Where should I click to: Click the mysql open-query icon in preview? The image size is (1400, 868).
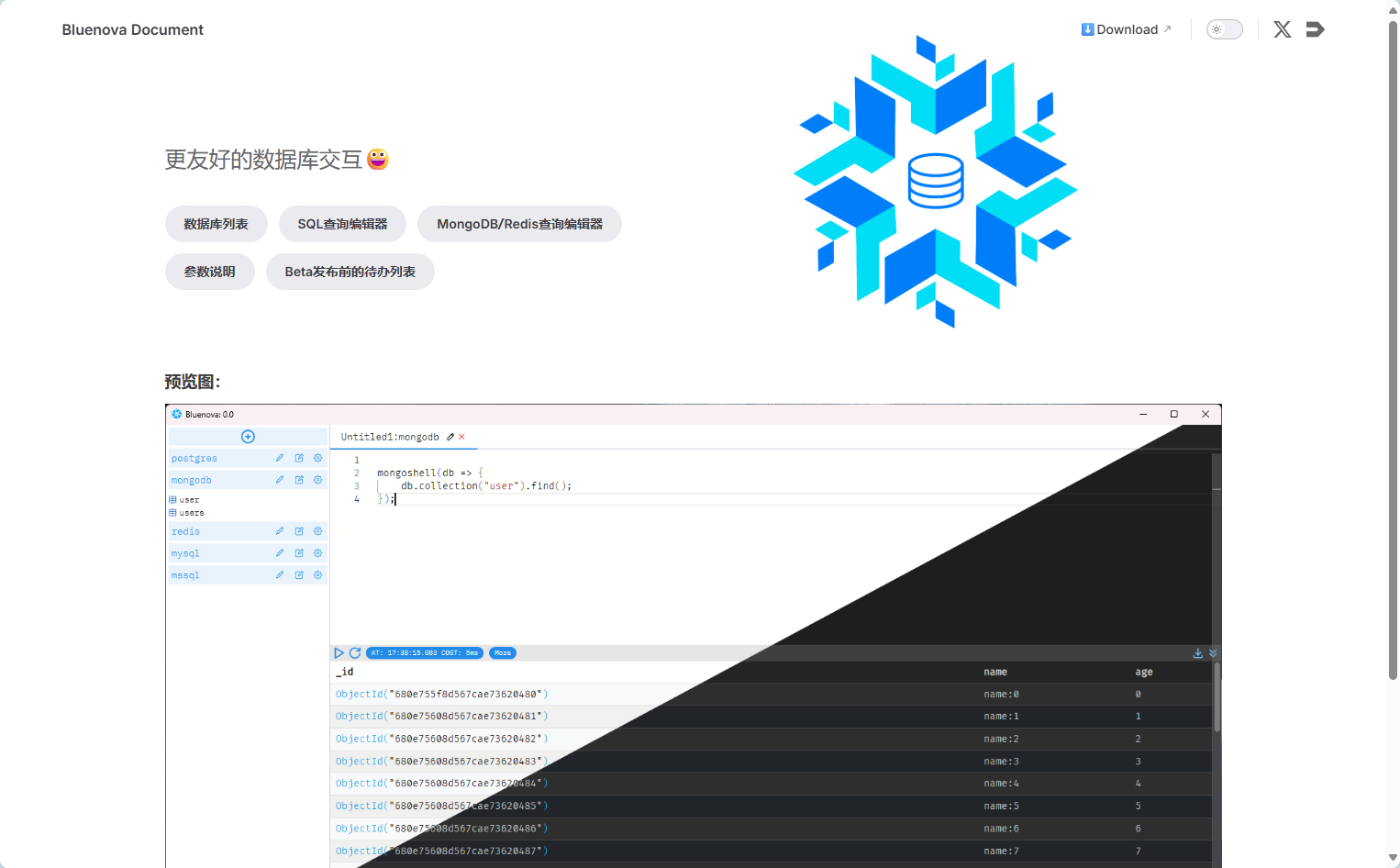pos(299,553)
